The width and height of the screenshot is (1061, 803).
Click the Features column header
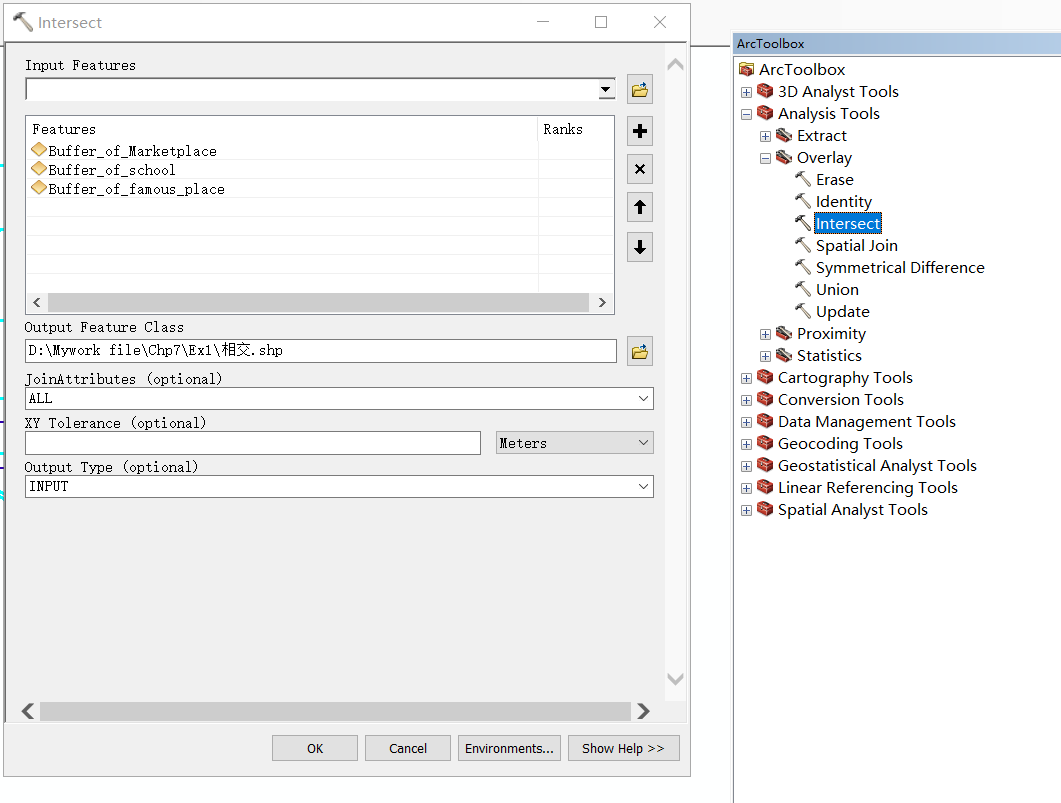tap(282, 129)
